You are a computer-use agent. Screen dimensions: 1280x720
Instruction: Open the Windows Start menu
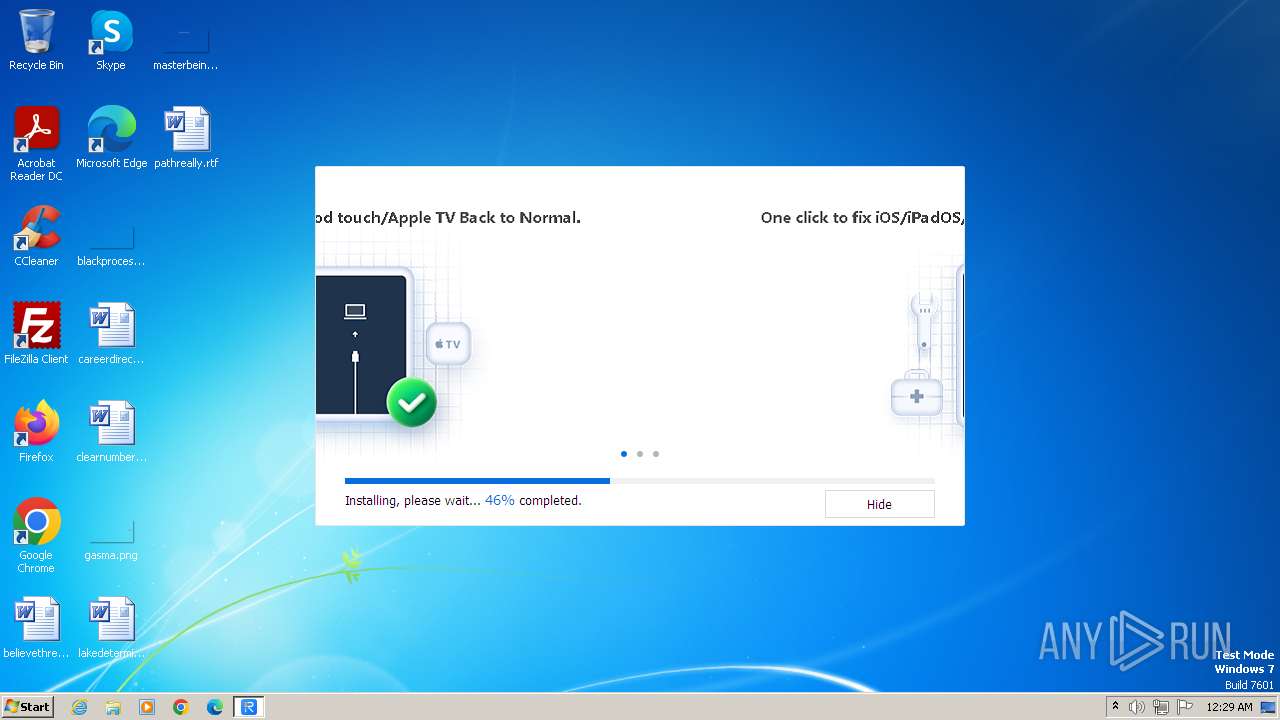pyautogui.click(x=27, y=706)
